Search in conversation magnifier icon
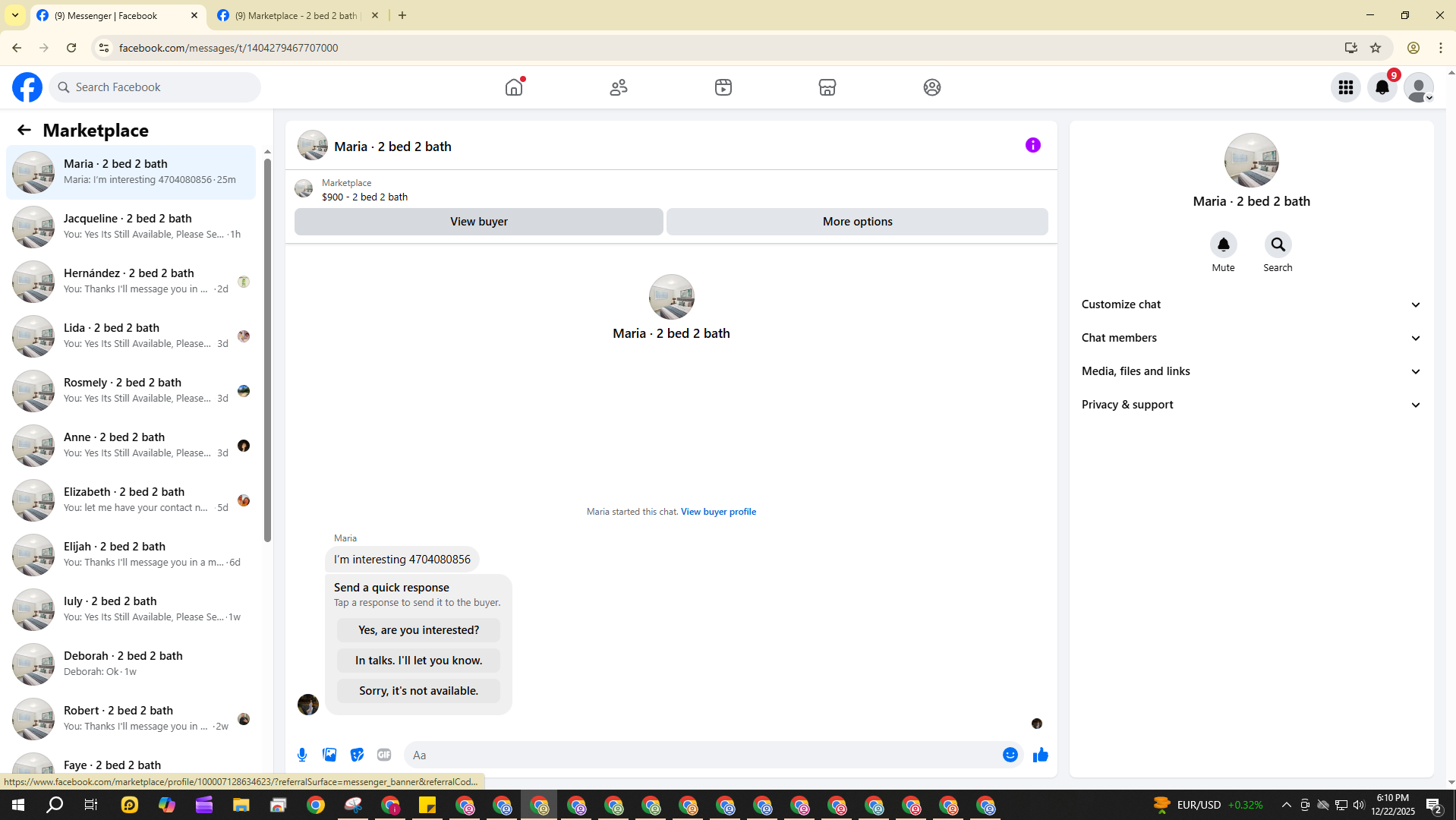Image resolution: width=1456 pixels, height=820 pixels. tap(1278, 244)
